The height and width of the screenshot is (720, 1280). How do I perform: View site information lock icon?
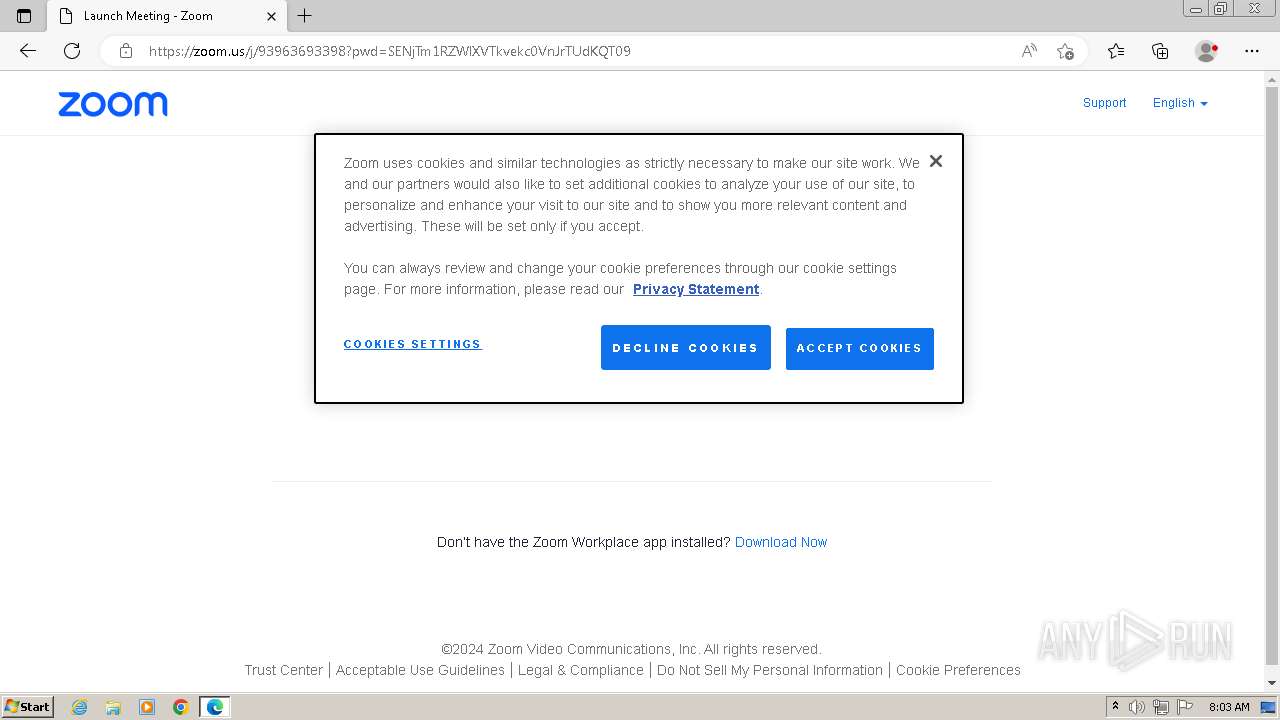point(126,51)
